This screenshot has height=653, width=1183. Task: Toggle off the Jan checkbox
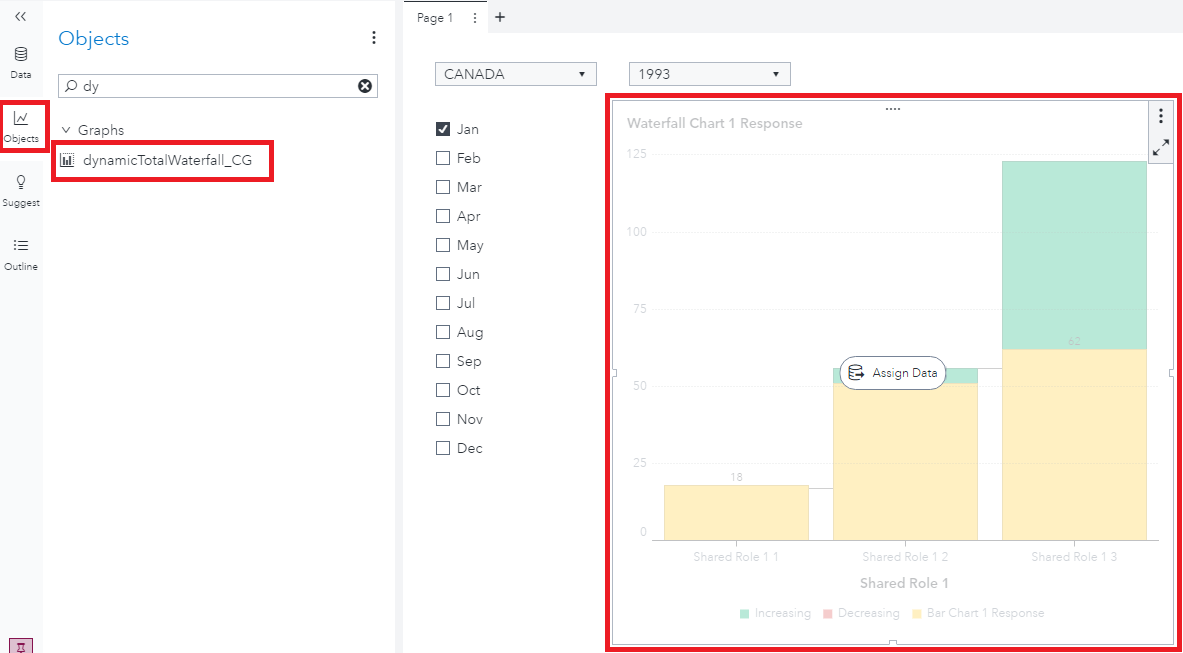coord(441,128)
